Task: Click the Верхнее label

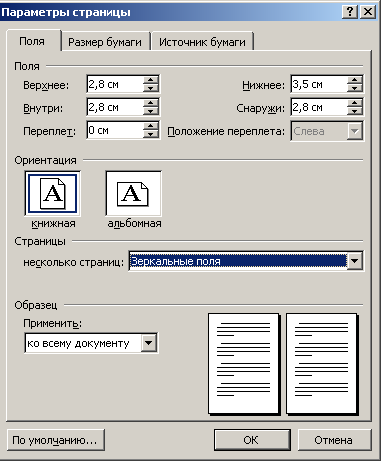Action: click(x=46, y=85)
